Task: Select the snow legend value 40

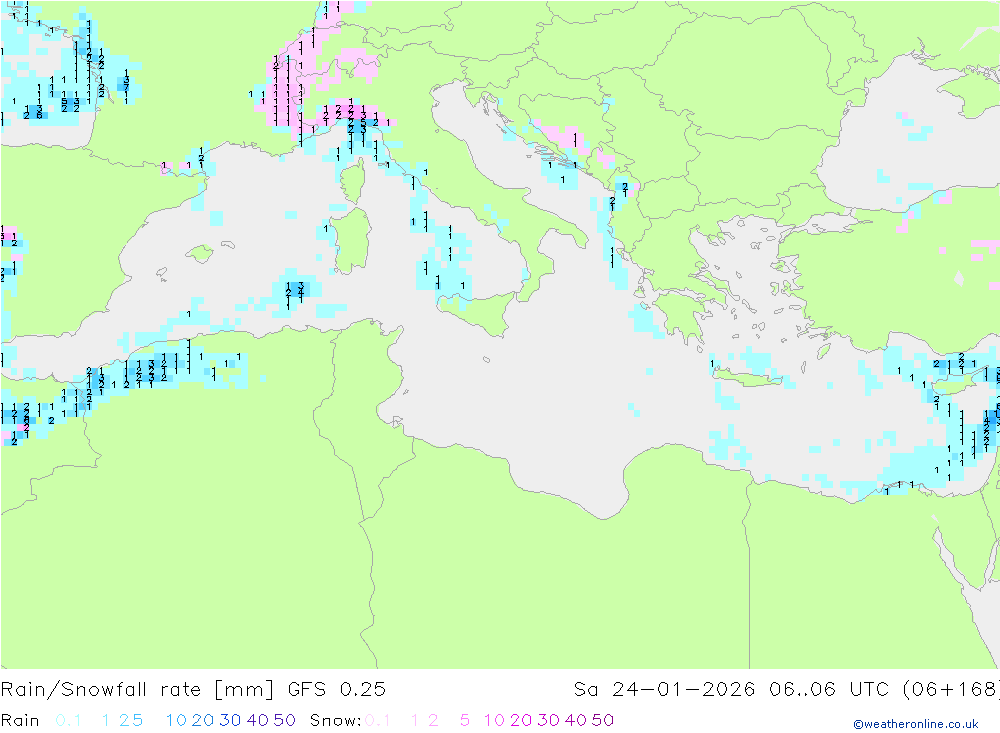Action: pyautogui.click(x=576, y=720)
